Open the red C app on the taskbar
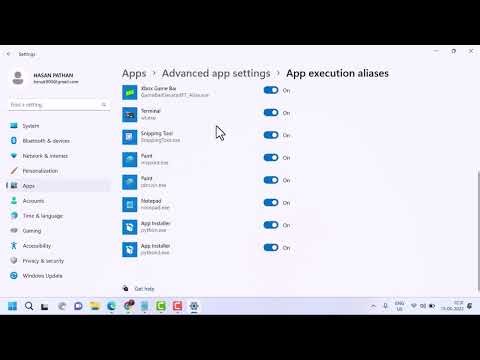The width and height of the screenshot is (480, 360). 178,306
